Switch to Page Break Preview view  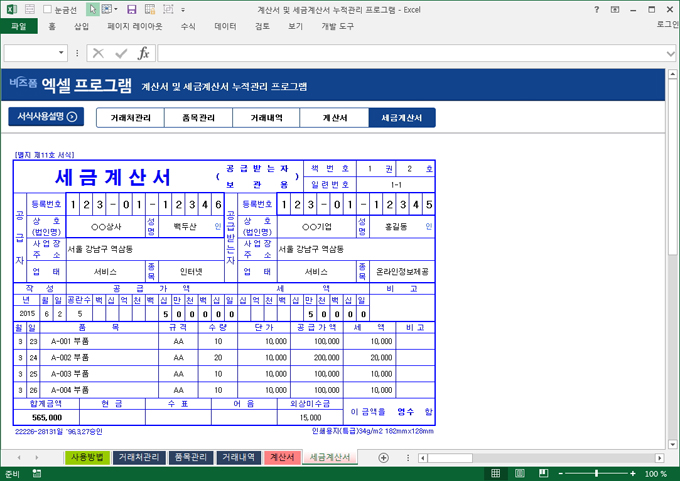(x=546, y=473)
